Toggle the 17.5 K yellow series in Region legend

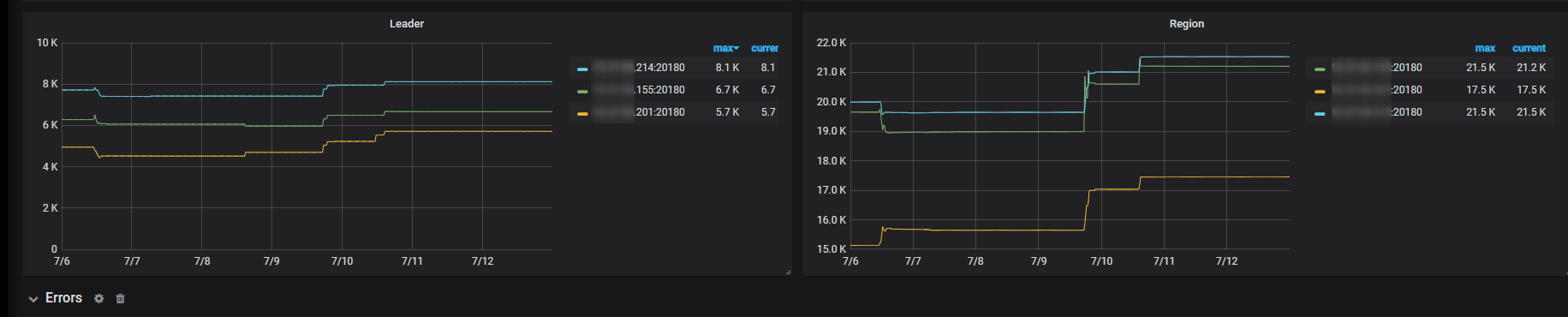coord(1377,90)
